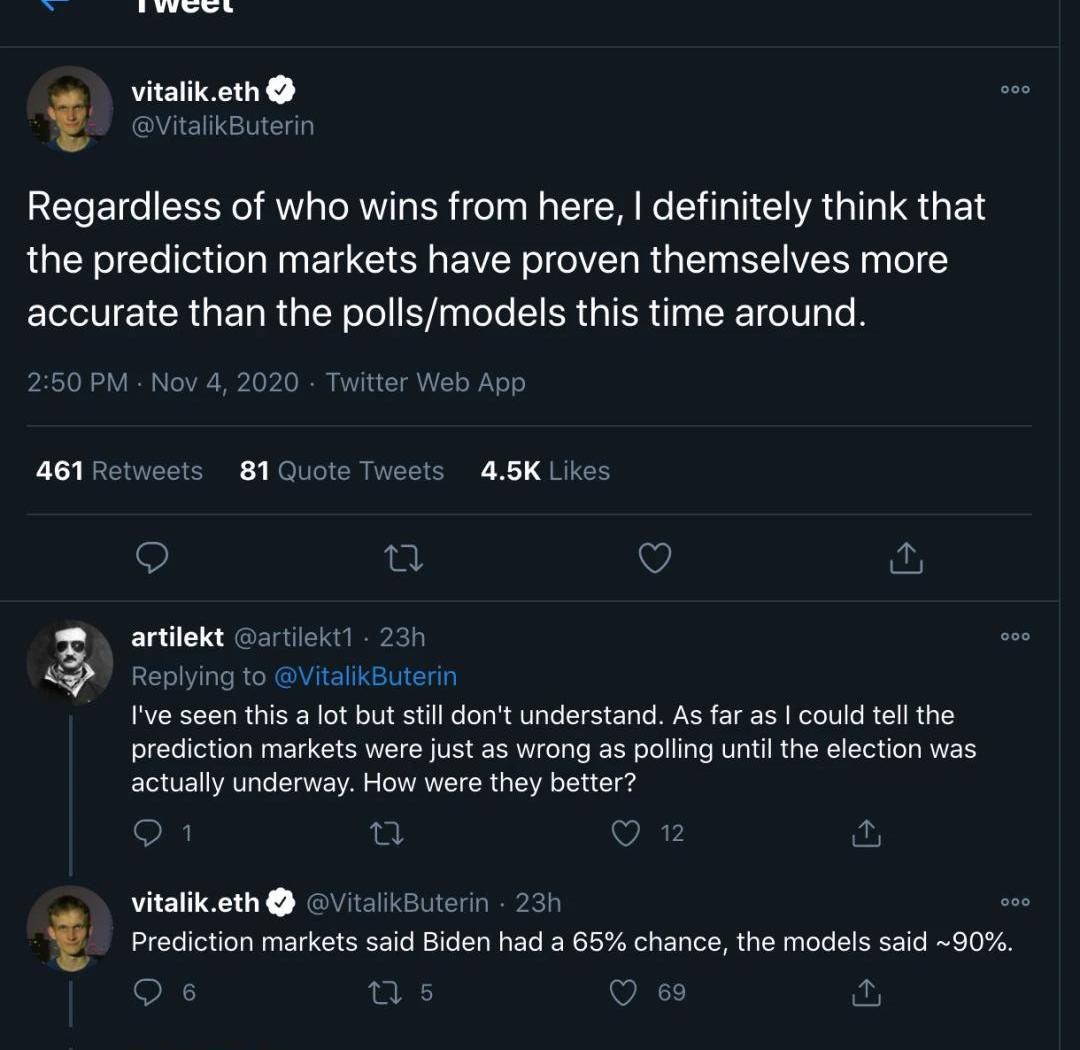Share Vitalik's 65% chance reply
Screen dimensions: 1080x1050
tap(866, 992)
